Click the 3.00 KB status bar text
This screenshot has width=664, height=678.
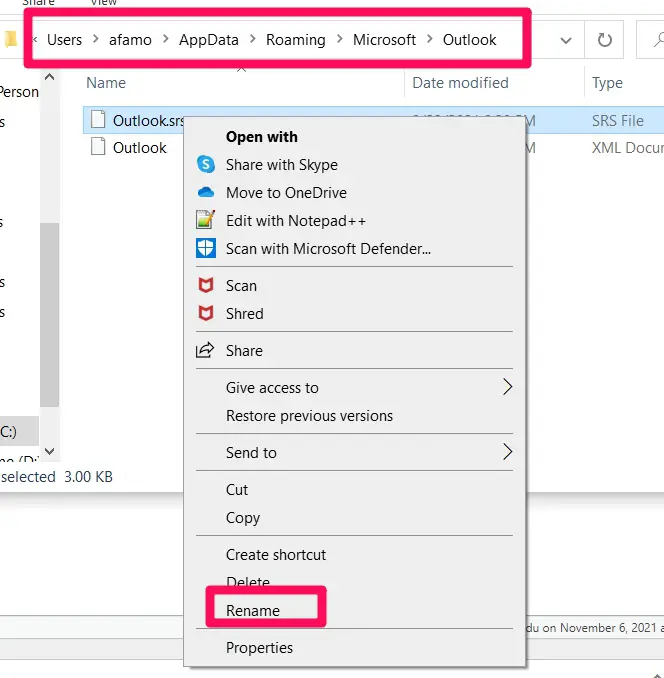coord(88,476)
